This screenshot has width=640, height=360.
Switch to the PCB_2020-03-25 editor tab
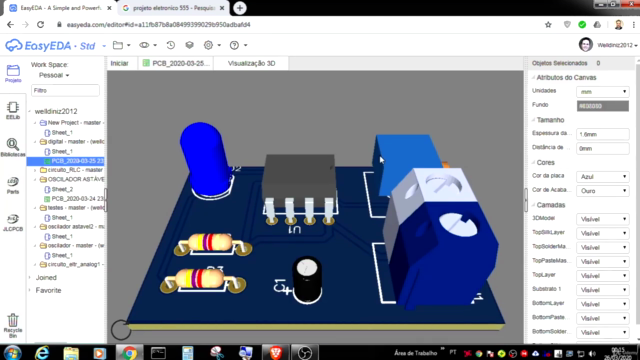tap(177, 63)
